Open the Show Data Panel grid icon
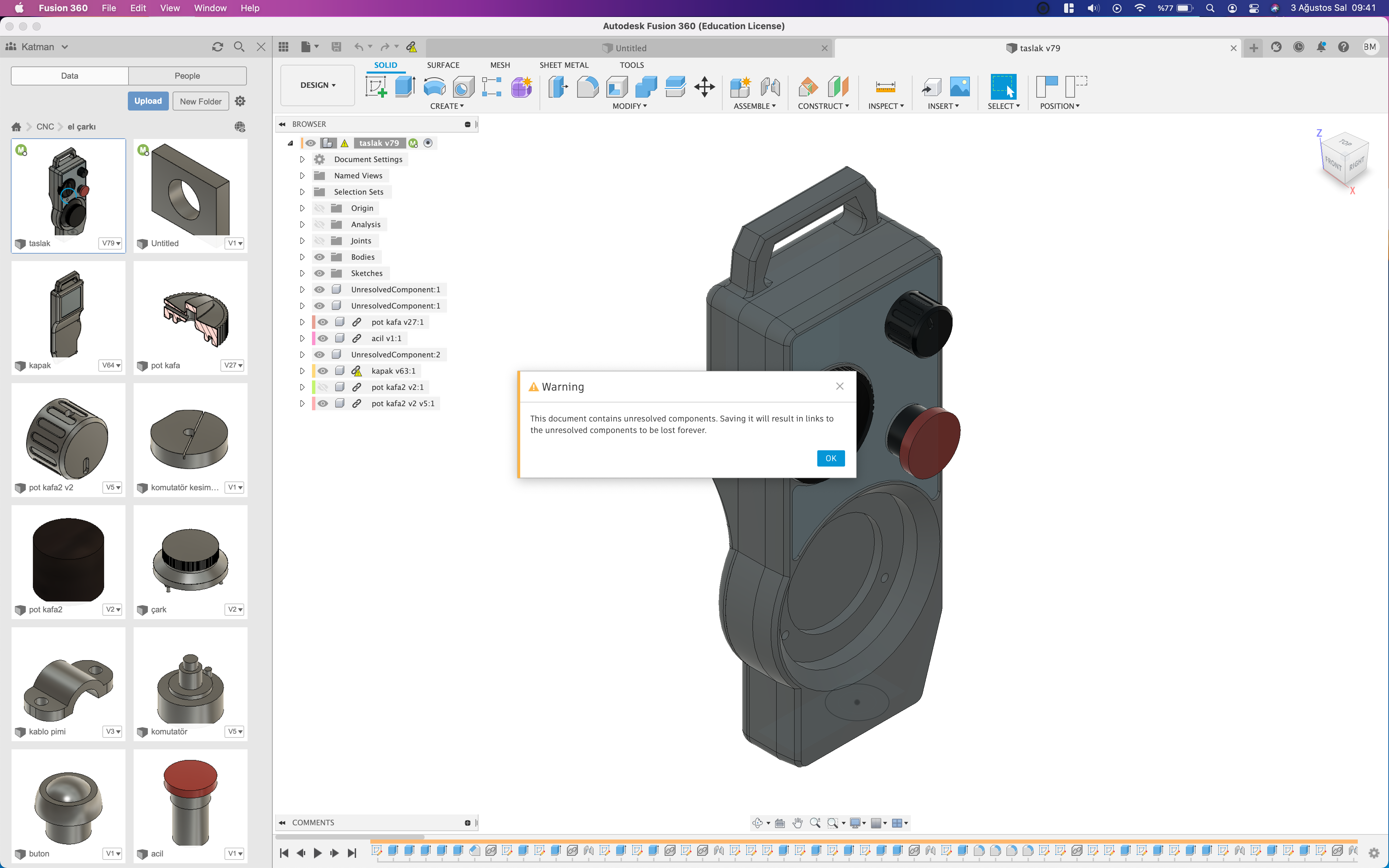Viewport: 1389px width, 868px height. 283,46
